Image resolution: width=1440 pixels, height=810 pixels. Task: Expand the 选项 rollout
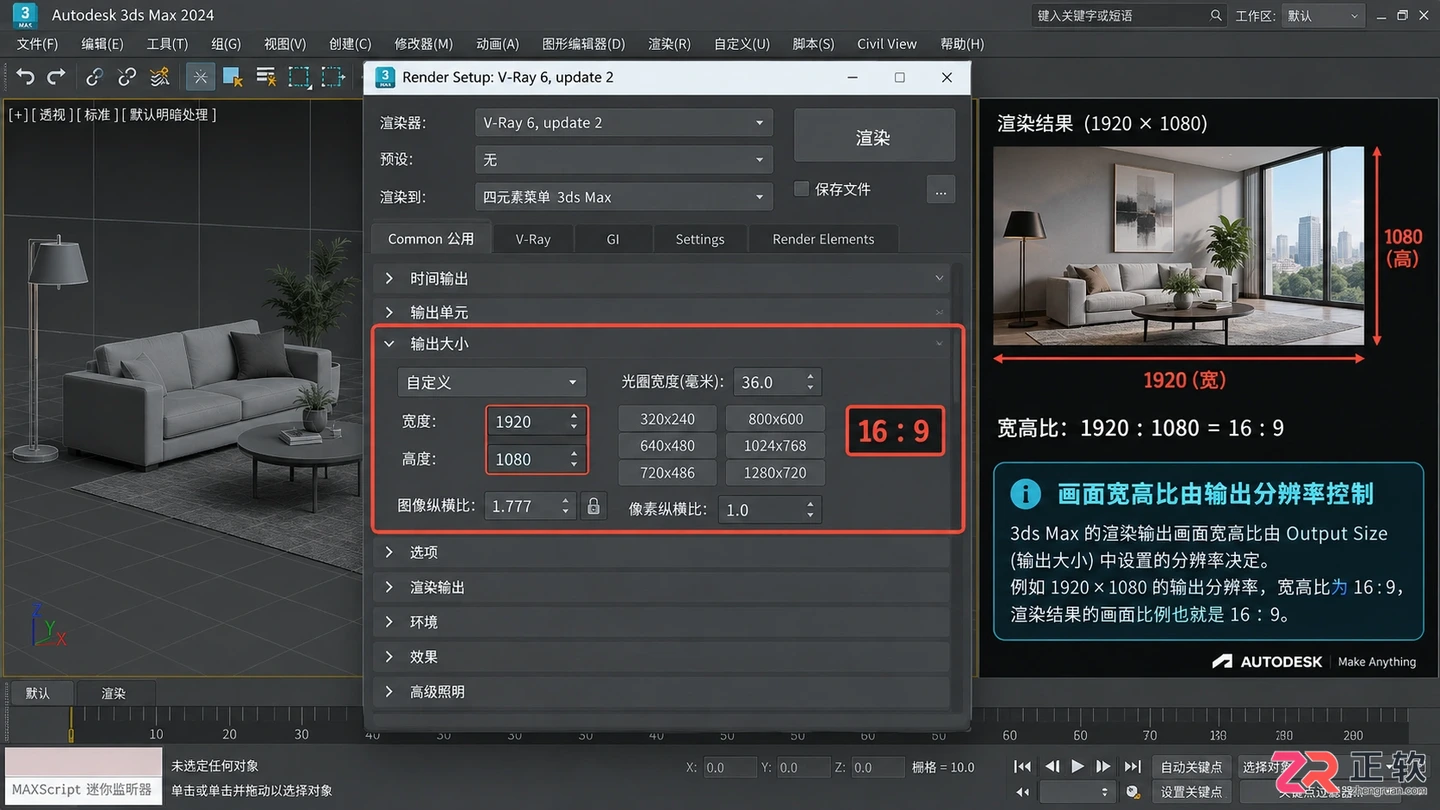(661, 552)
